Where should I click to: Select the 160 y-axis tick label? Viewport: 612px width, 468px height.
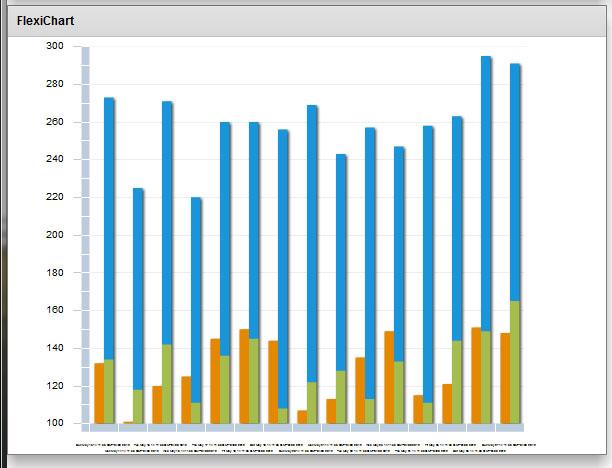coord(54,311)
